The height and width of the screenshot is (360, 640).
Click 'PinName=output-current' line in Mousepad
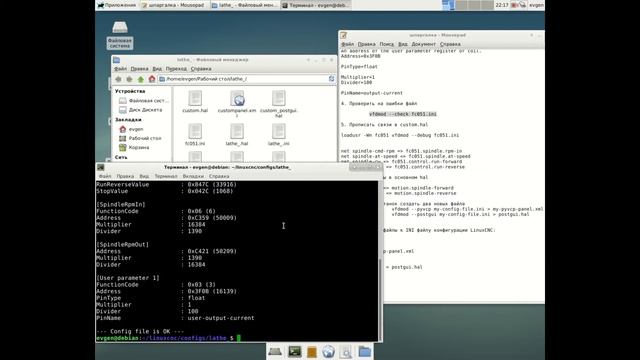pyautogui.click(x=372, y=93)
